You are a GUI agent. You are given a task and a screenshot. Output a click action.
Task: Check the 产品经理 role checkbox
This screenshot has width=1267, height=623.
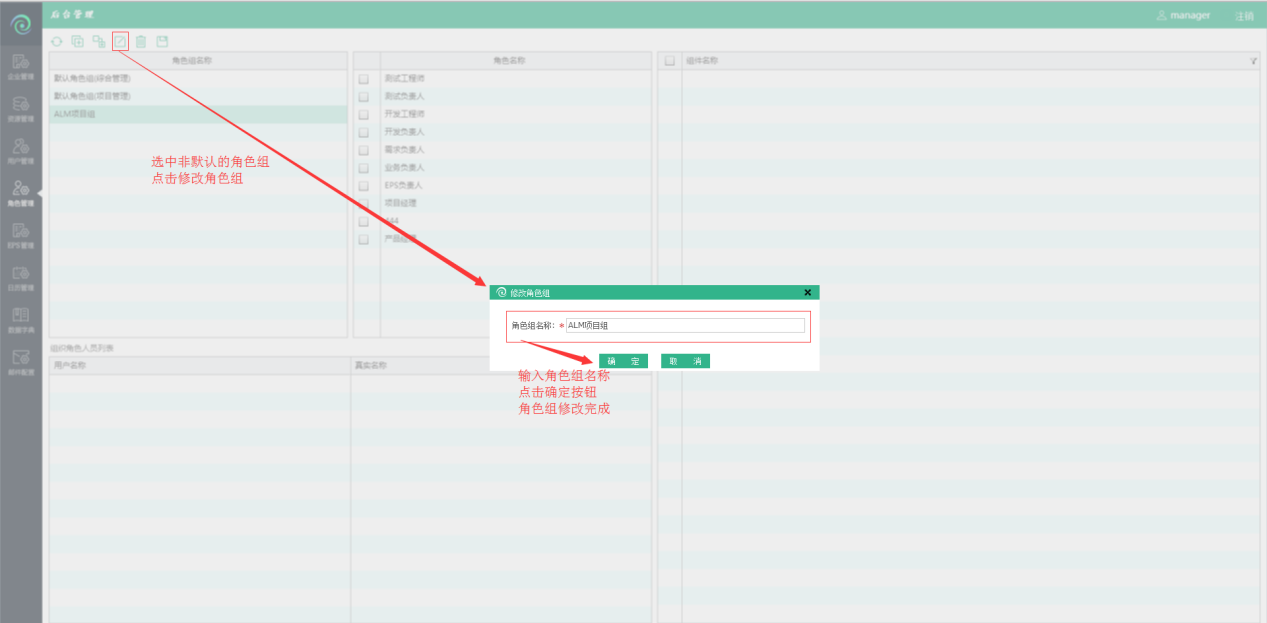pos(364,240)
